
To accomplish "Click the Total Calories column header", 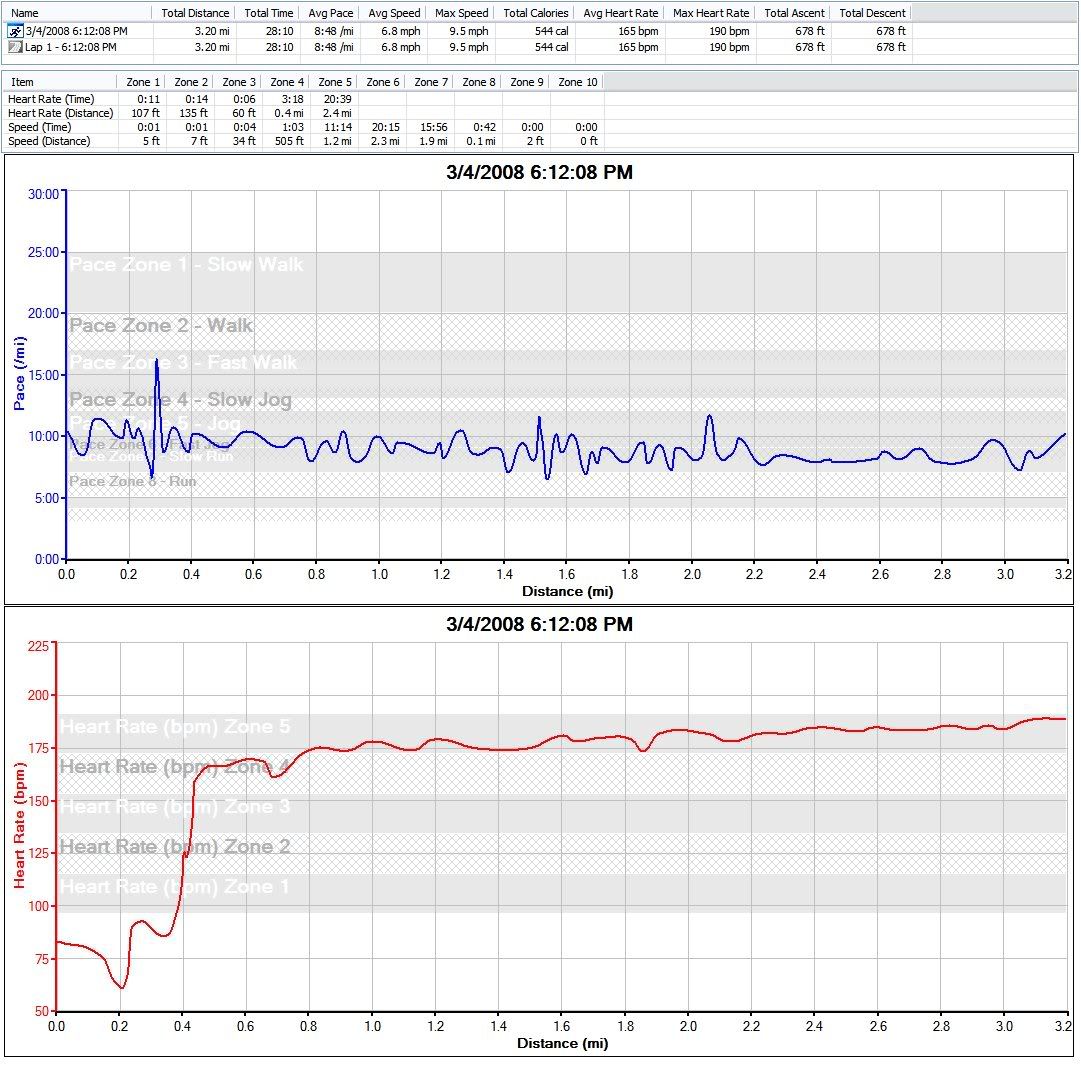I will (x=535, y=13).
